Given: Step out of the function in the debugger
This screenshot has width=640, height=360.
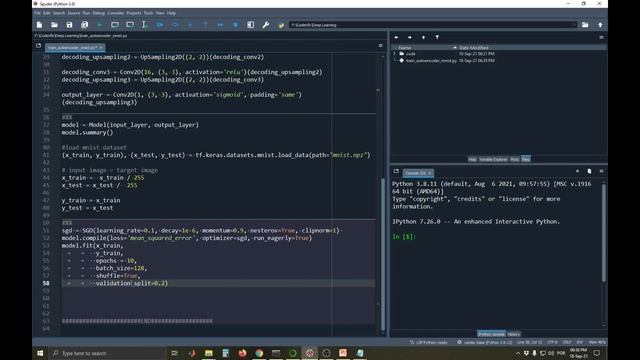Looking at the screenshot, I should click(x=205, y=25).
